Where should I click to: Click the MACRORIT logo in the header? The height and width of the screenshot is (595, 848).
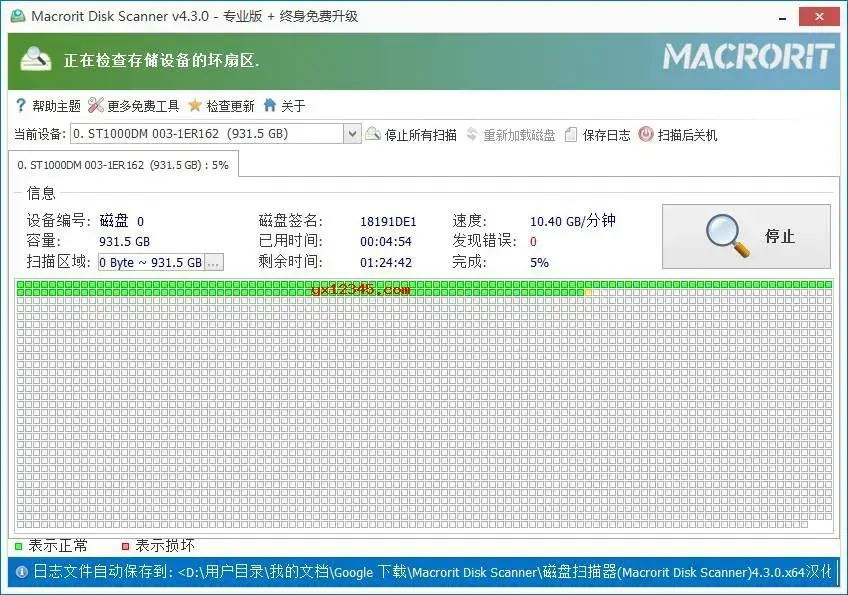click(x=748, y=57)
